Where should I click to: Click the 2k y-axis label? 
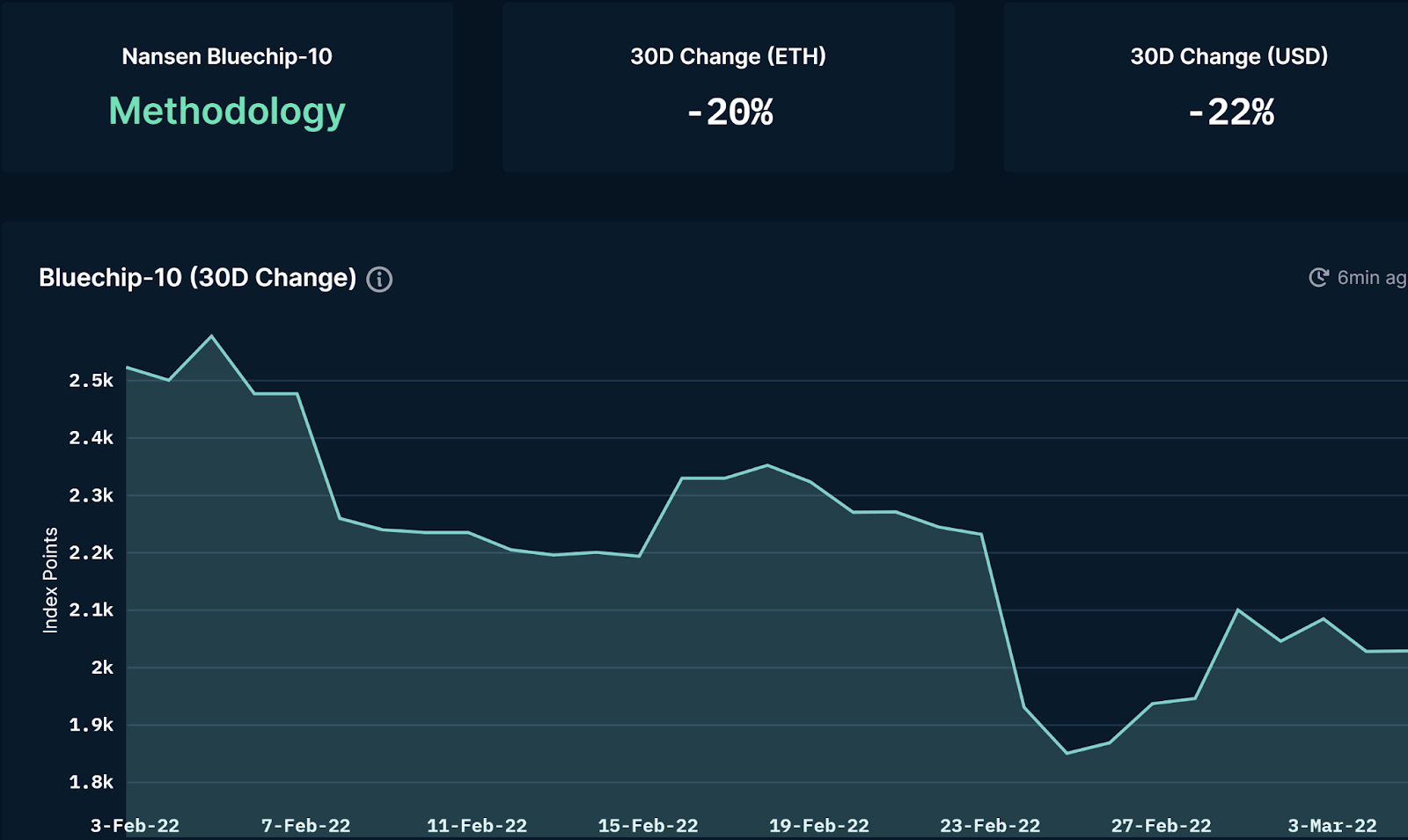pyautogui.click(x=102, y=668)
